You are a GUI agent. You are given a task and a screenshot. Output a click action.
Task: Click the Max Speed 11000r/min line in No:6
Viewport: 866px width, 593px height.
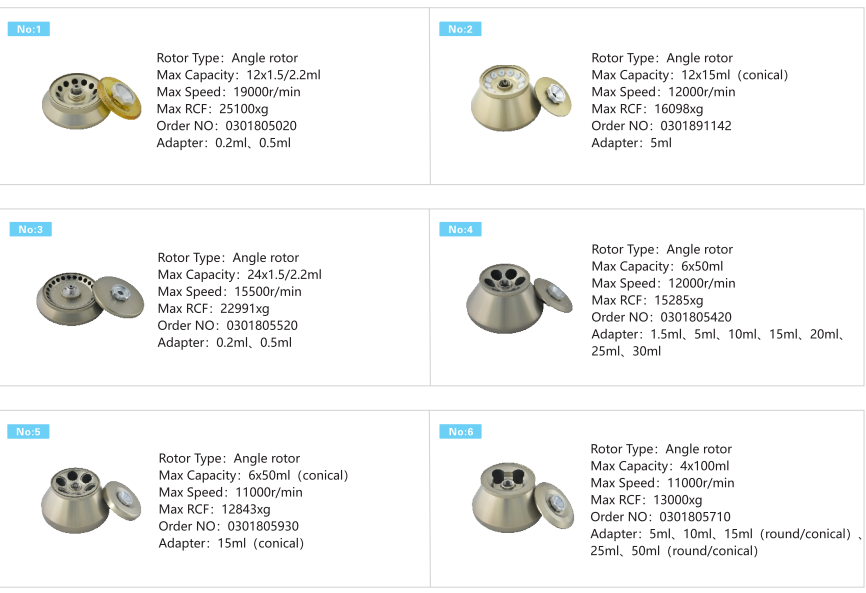(x=662, y=483)
